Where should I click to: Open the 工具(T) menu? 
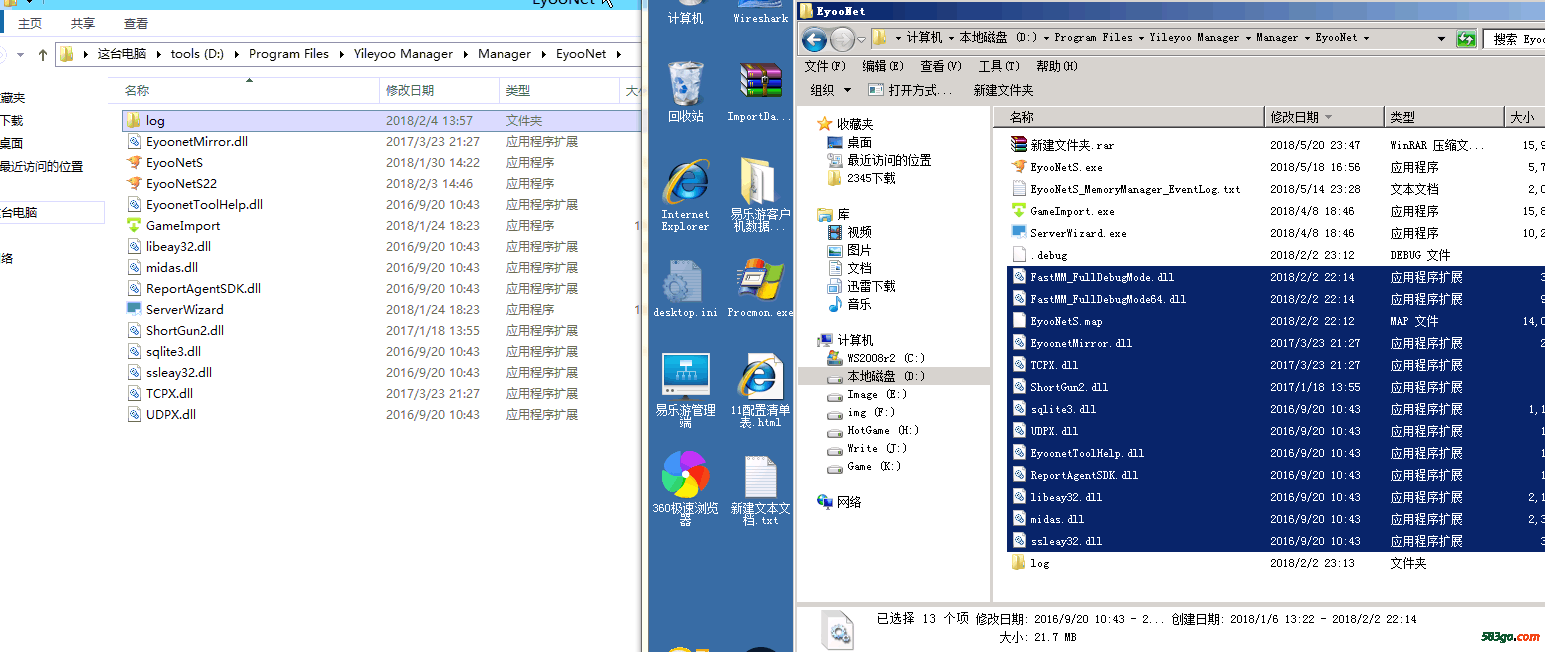point(999,66)
